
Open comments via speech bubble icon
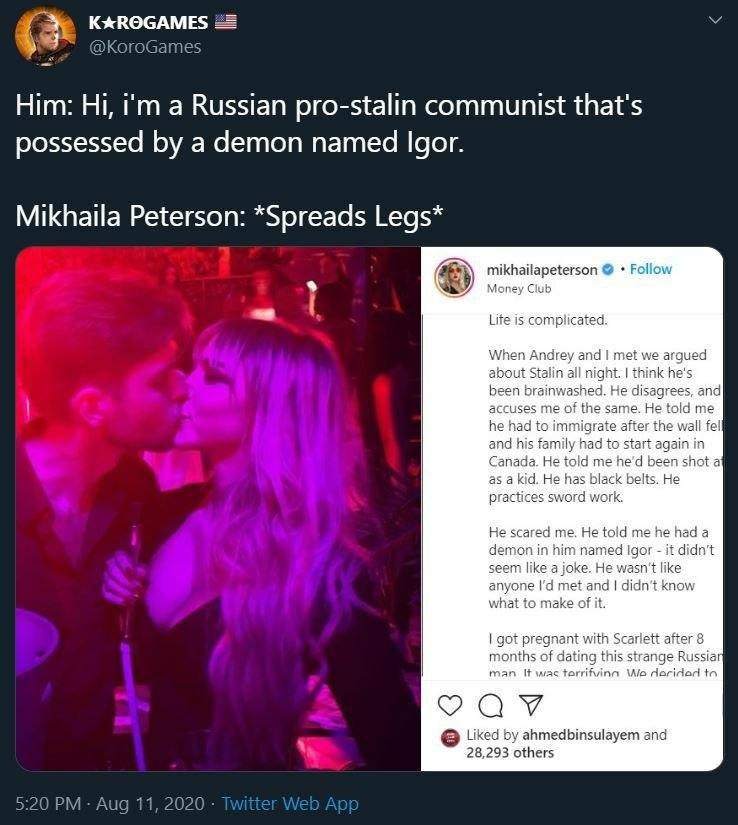point(491,706)
